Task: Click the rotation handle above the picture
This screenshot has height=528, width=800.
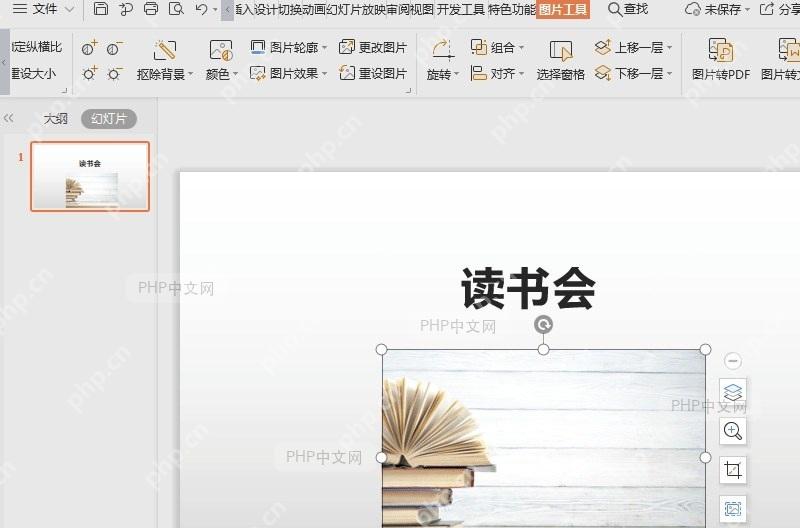Action: tap(543, 324)
